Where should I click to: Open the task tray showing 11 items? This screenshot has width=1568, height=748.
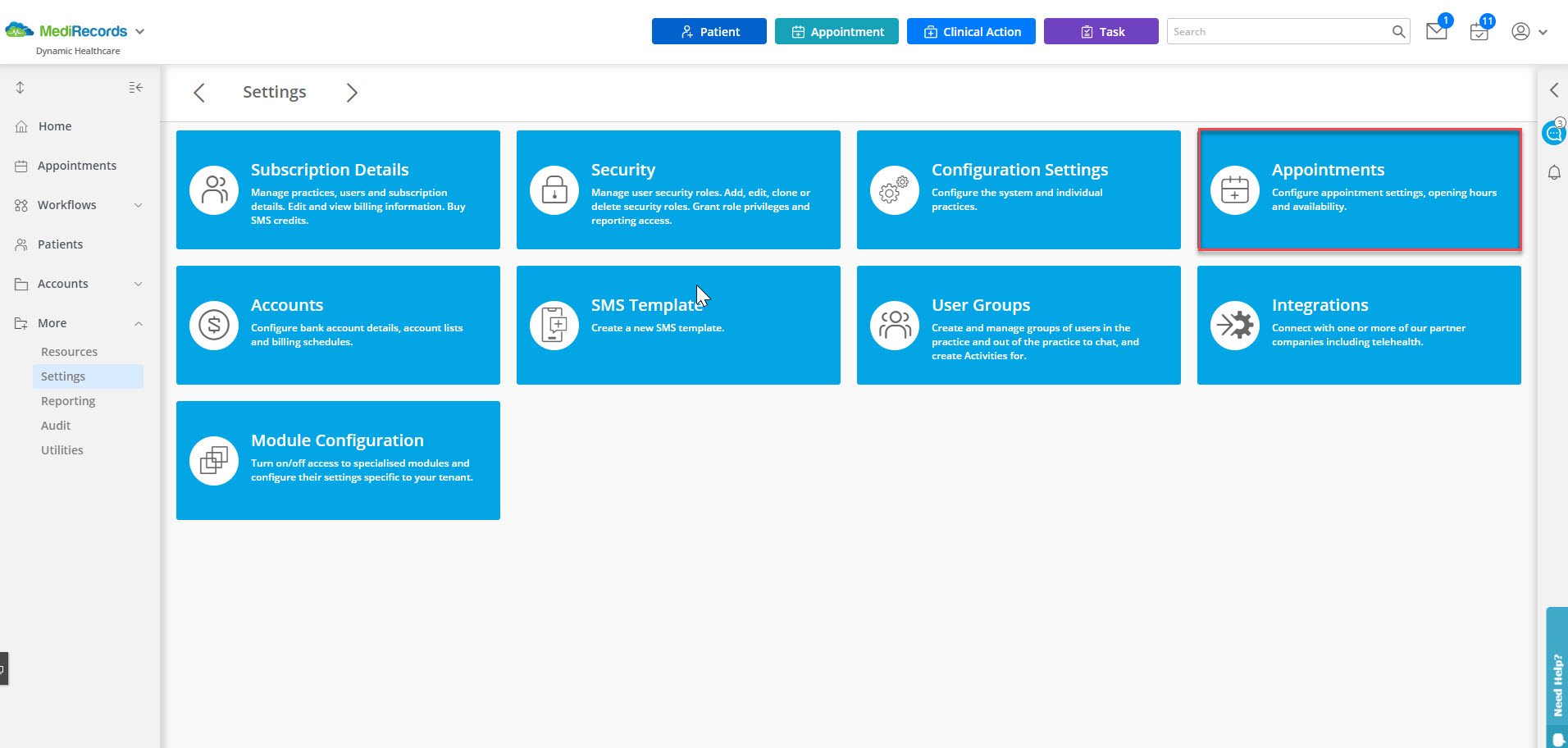click(1479, 31)
